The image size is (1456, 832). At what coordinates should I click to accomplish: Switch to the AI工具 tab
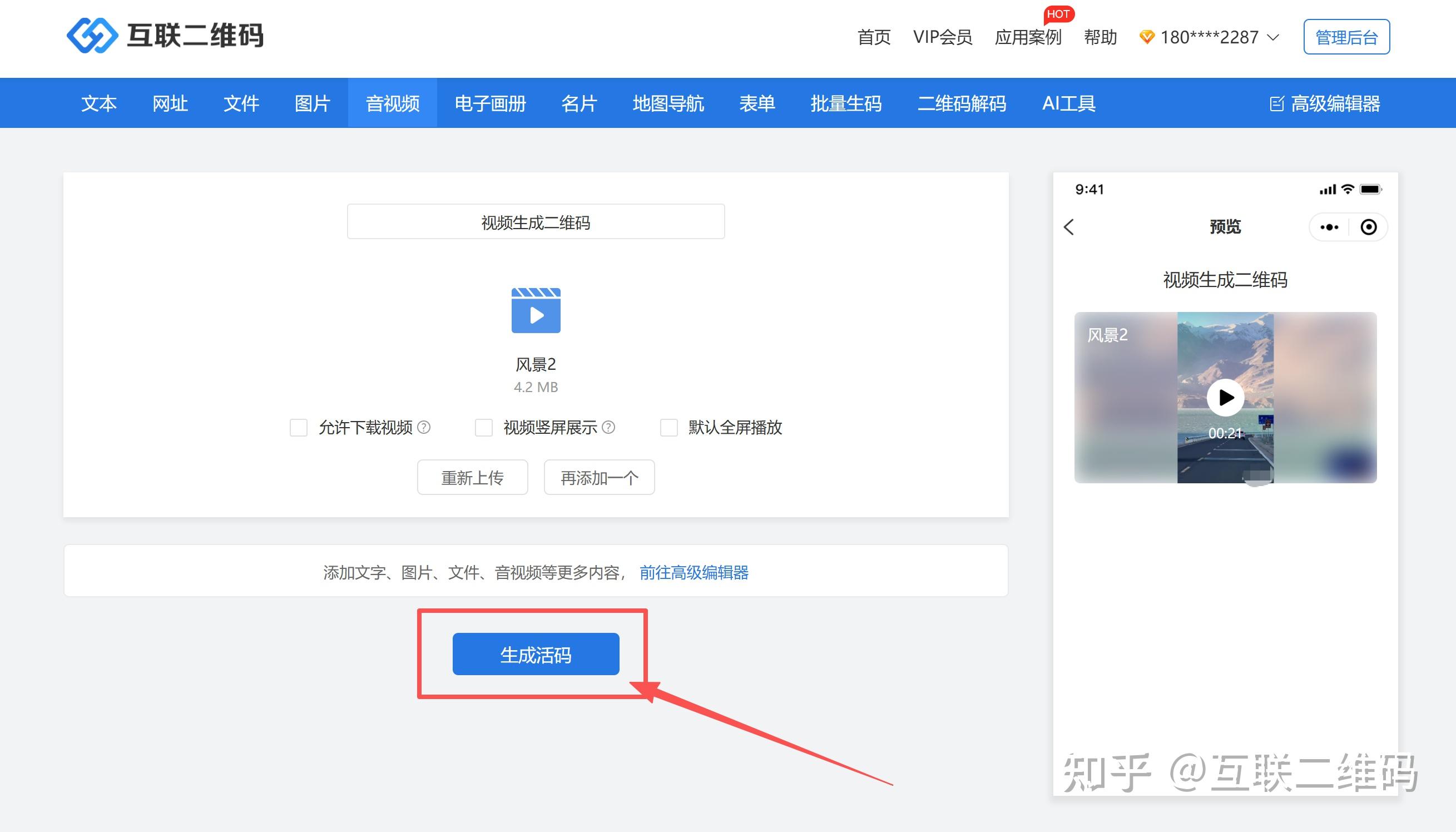point(1068,103)
